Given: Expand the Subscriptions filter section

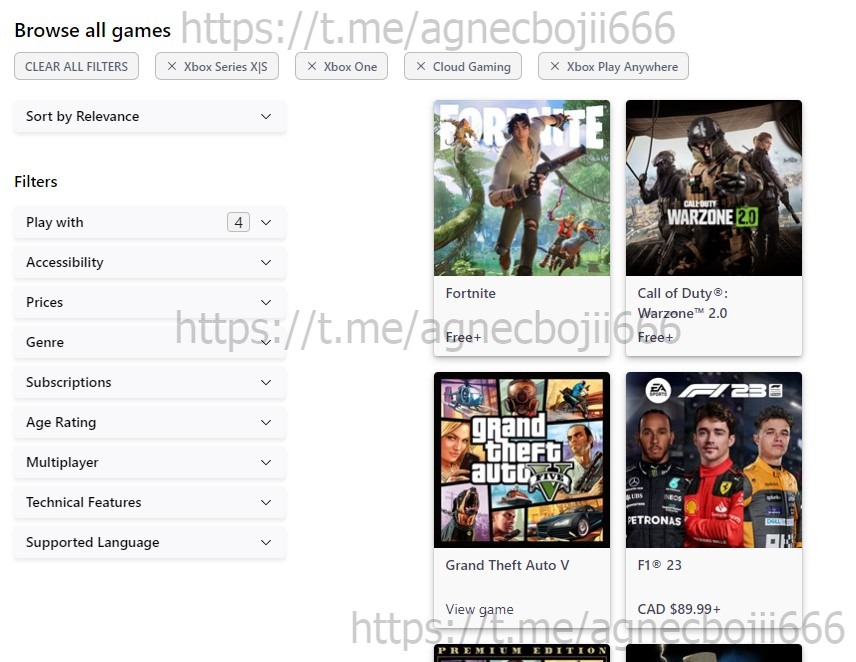Looking at the screenshot, I should [150, 382].
